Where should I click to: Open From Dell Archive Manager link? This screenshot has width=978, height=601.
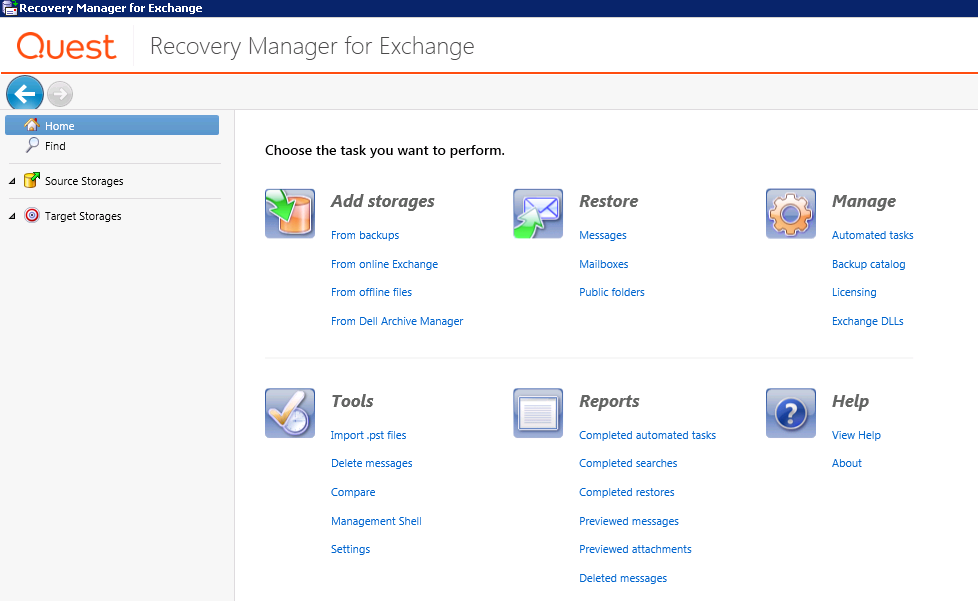[397, 321]
